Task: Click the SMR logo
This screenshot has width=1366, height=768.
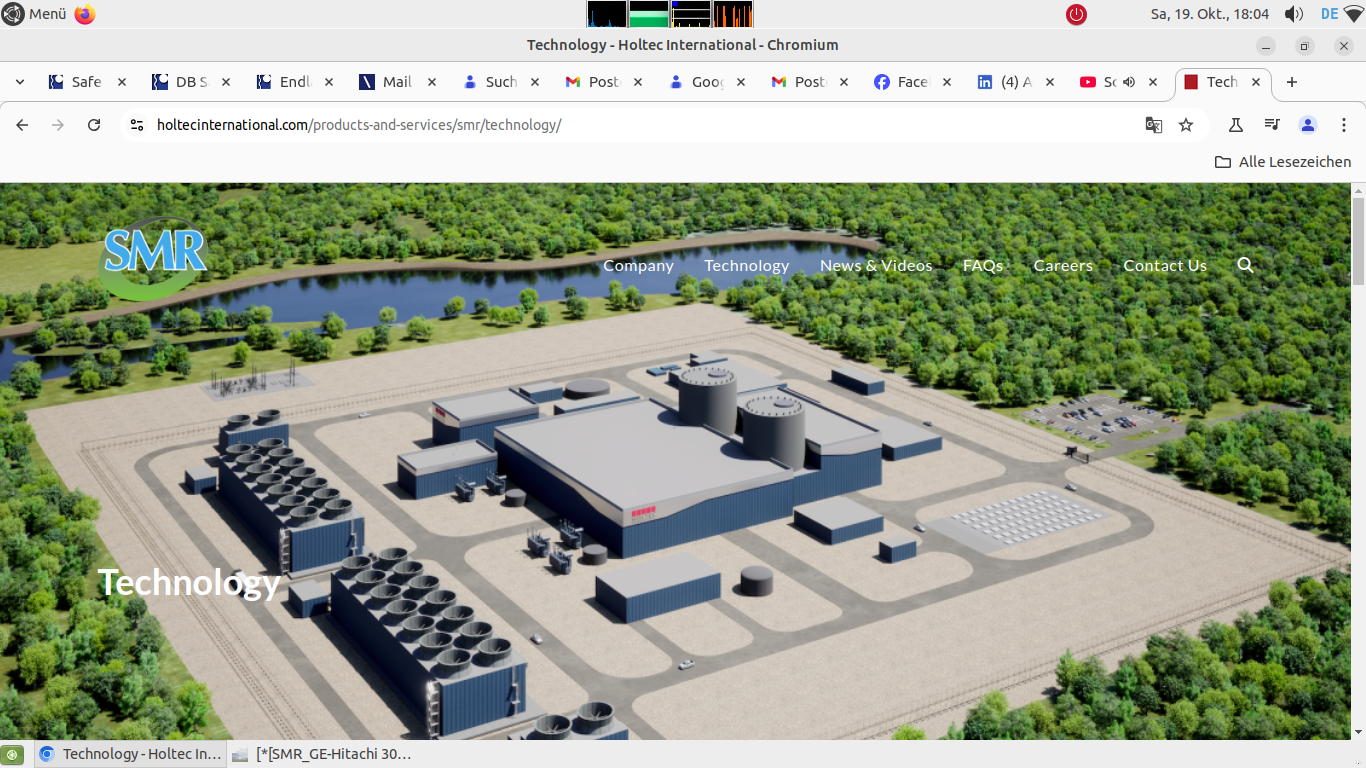Action: coord(155,256)
